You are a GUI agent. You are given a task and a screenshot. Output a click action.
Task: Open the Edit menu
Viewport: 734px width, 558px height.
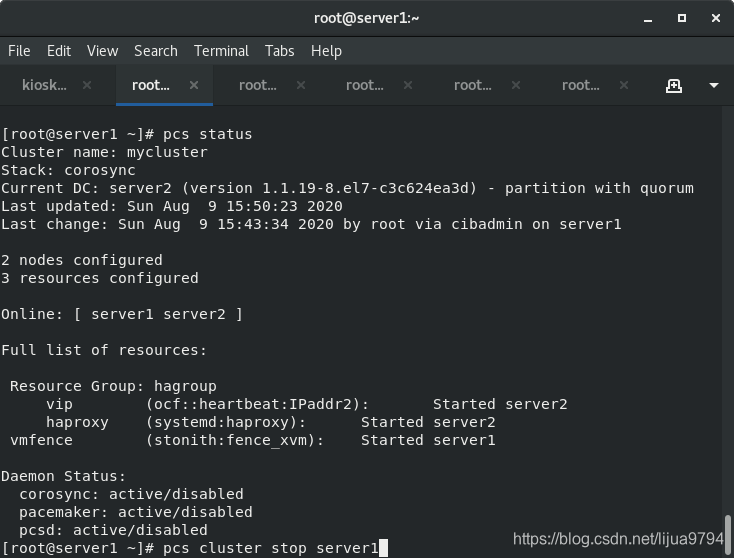pos(59,51)
